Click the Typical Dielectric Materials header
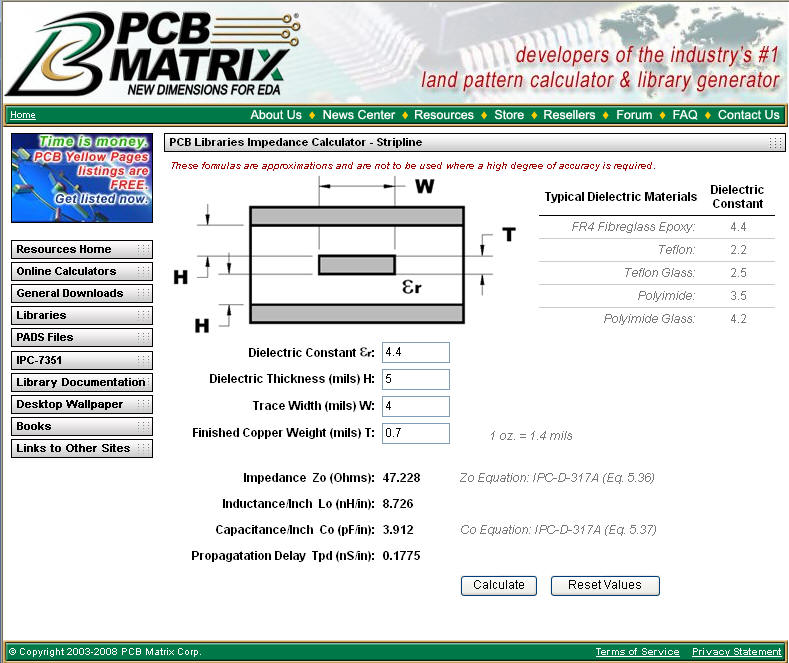Viewport: 789px width, 663px height. pyautogui.click(x=620, y=197)
